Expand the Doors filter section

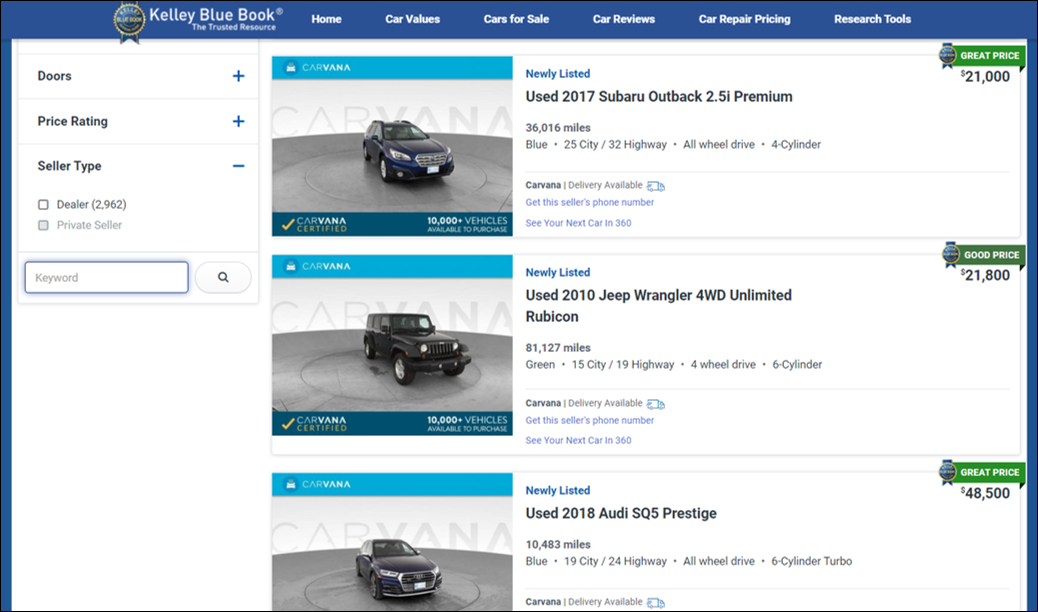click(x=238, y=76)
